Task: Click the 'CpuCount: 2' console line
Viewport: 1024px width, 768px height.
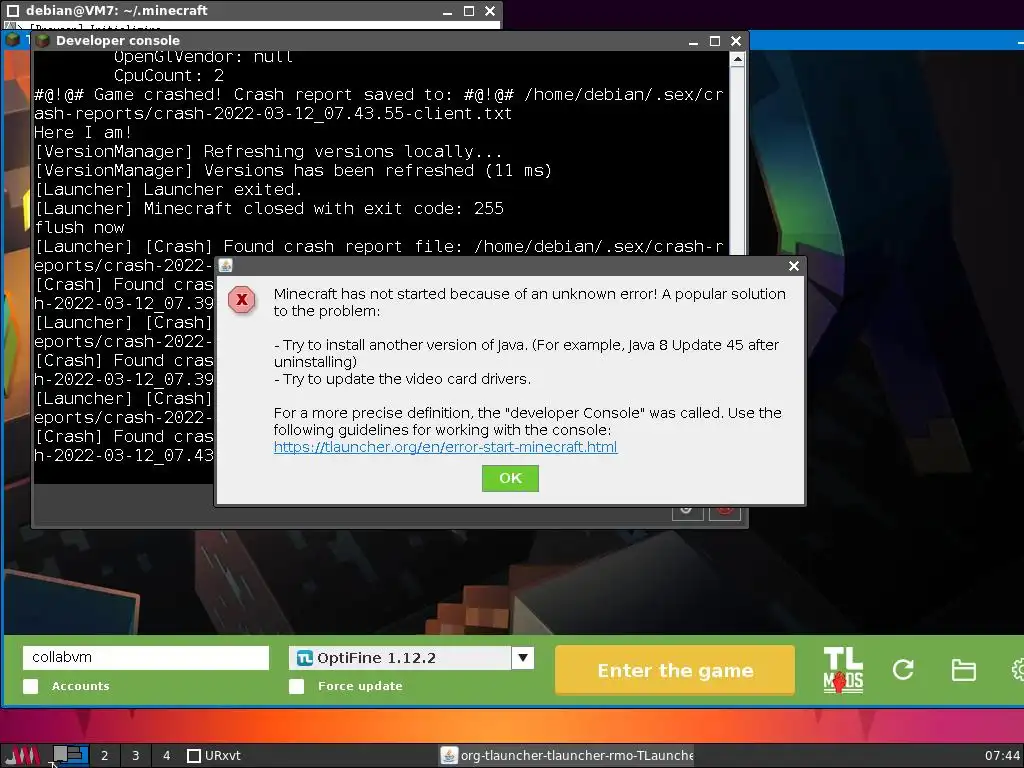Action: (x=168, y=76)
